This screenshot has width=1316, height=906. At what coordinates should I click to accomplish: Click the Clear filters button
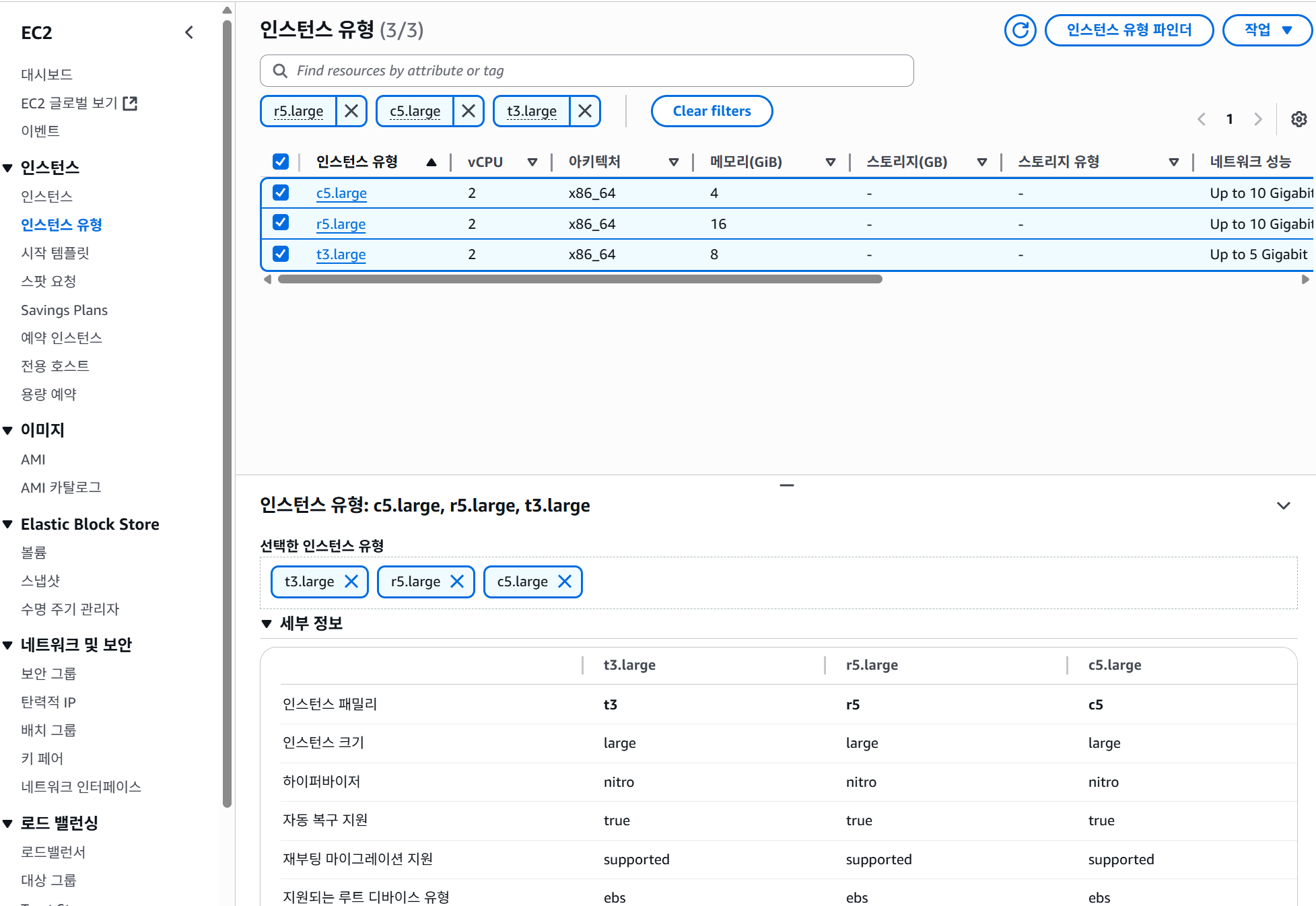point(712,111)
